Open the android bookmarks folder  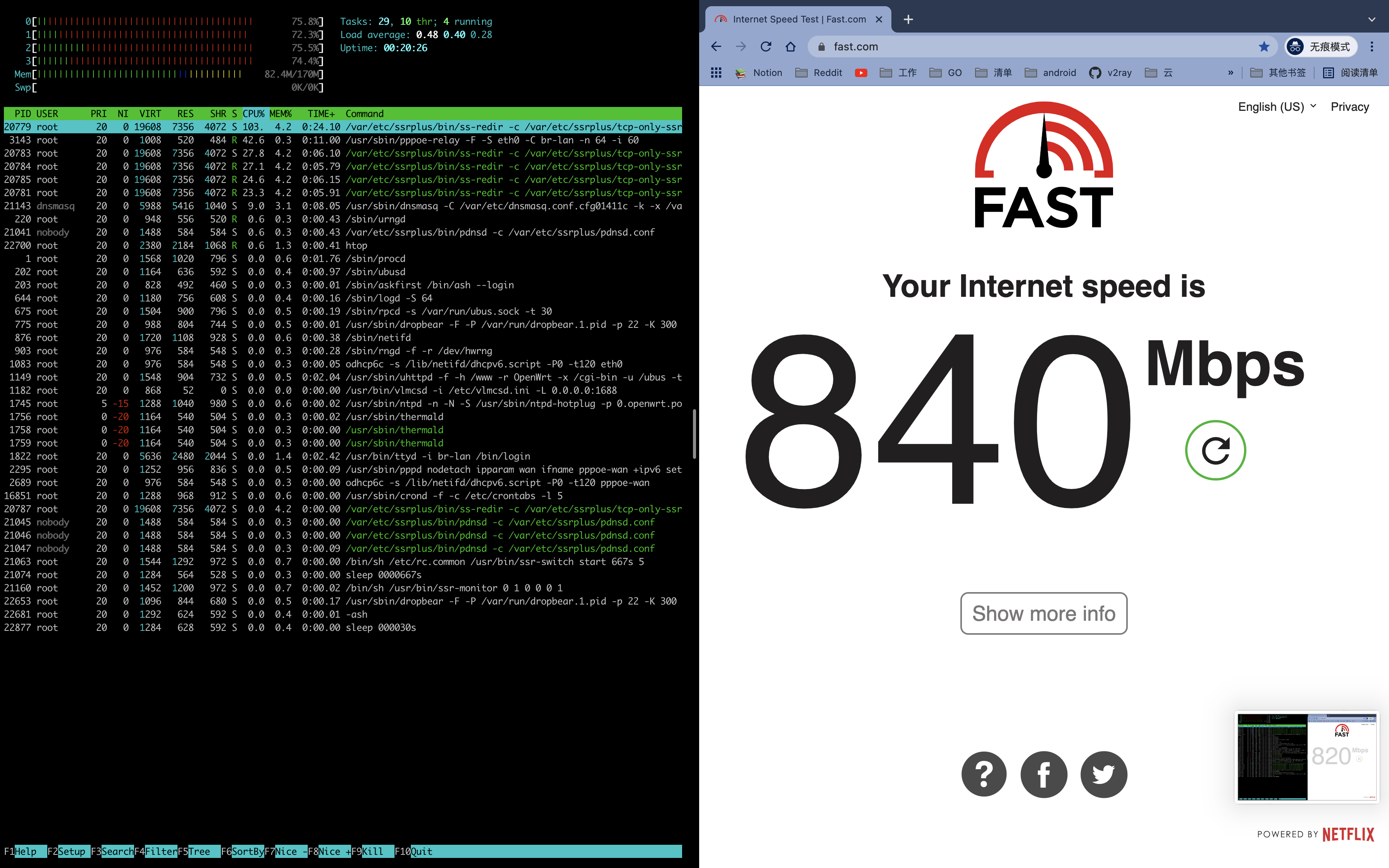click(x=1050, y=73)
